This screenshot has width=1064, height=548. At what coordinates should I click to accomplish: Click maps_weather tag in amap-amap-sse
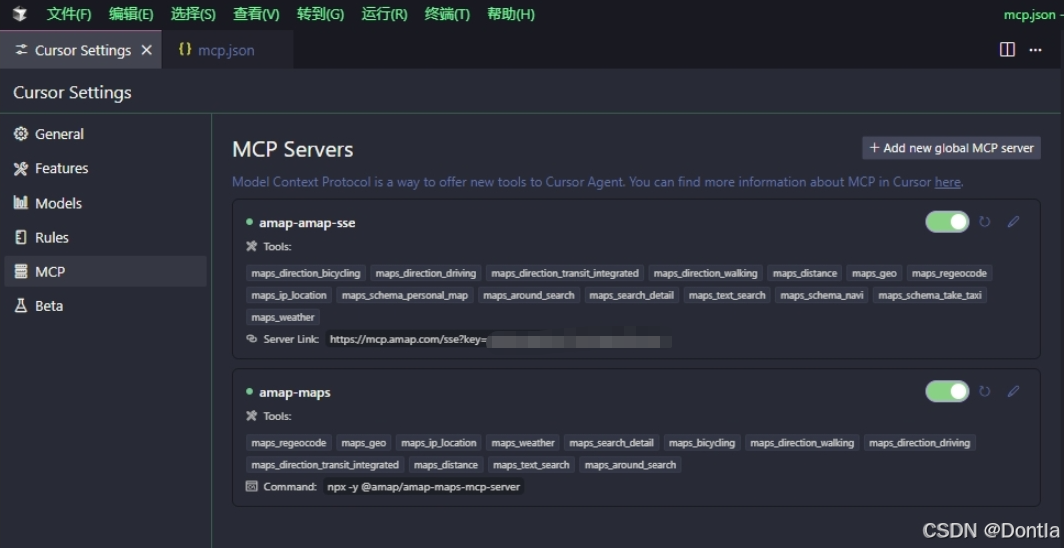[x=283, y=317]
